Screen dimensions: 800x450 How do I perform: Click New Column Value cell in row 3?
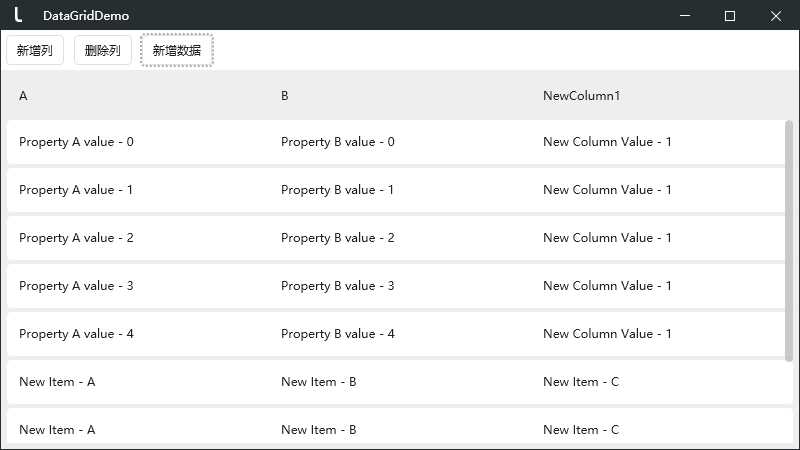658,286
